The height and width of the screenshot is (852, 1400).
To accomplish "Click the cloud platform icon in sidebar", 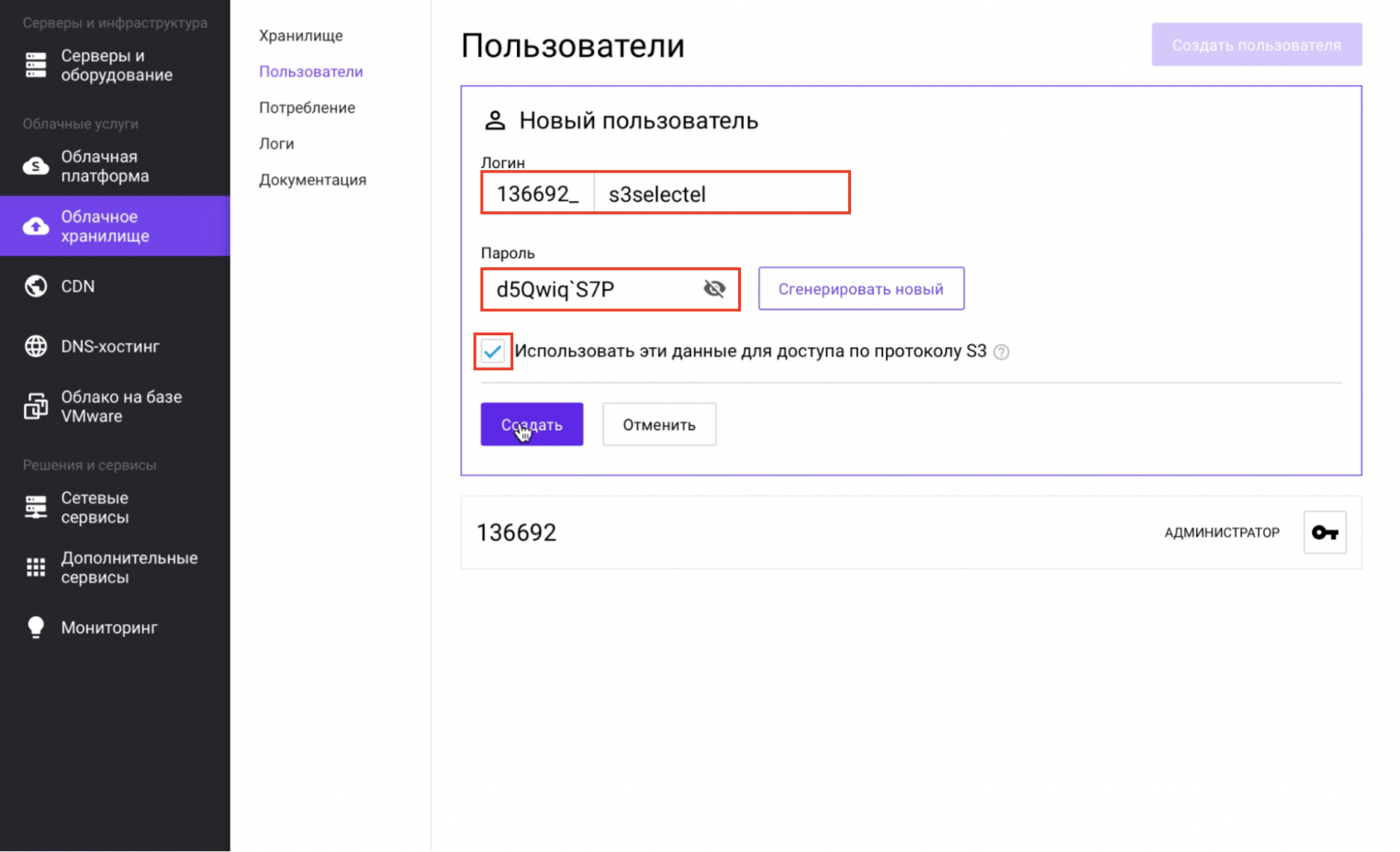I will [36, 166].
